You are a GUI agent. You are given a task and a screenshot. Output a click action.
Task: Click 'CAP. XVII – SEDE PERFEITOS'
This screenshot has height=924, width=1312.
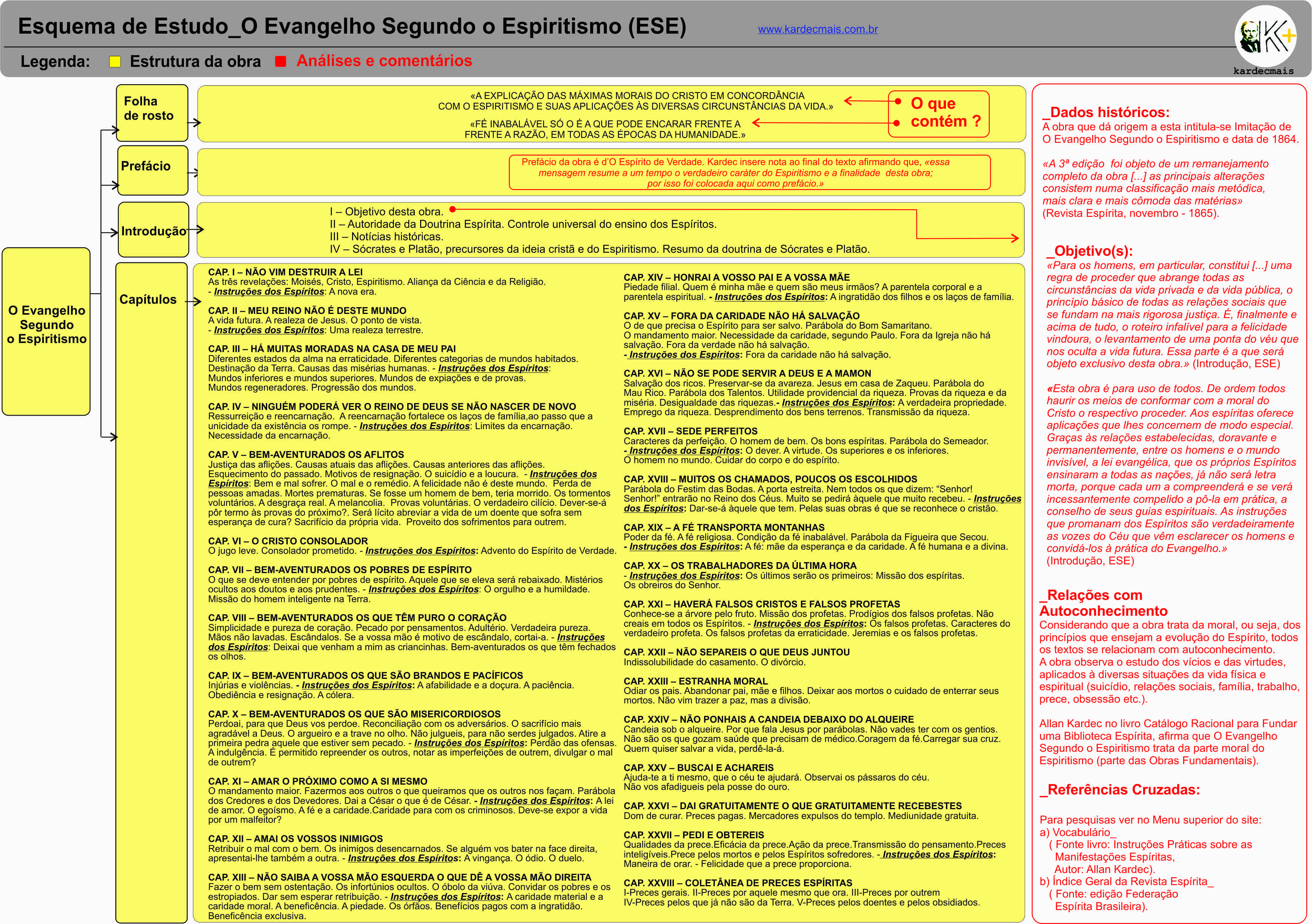(x=690, y=431)
